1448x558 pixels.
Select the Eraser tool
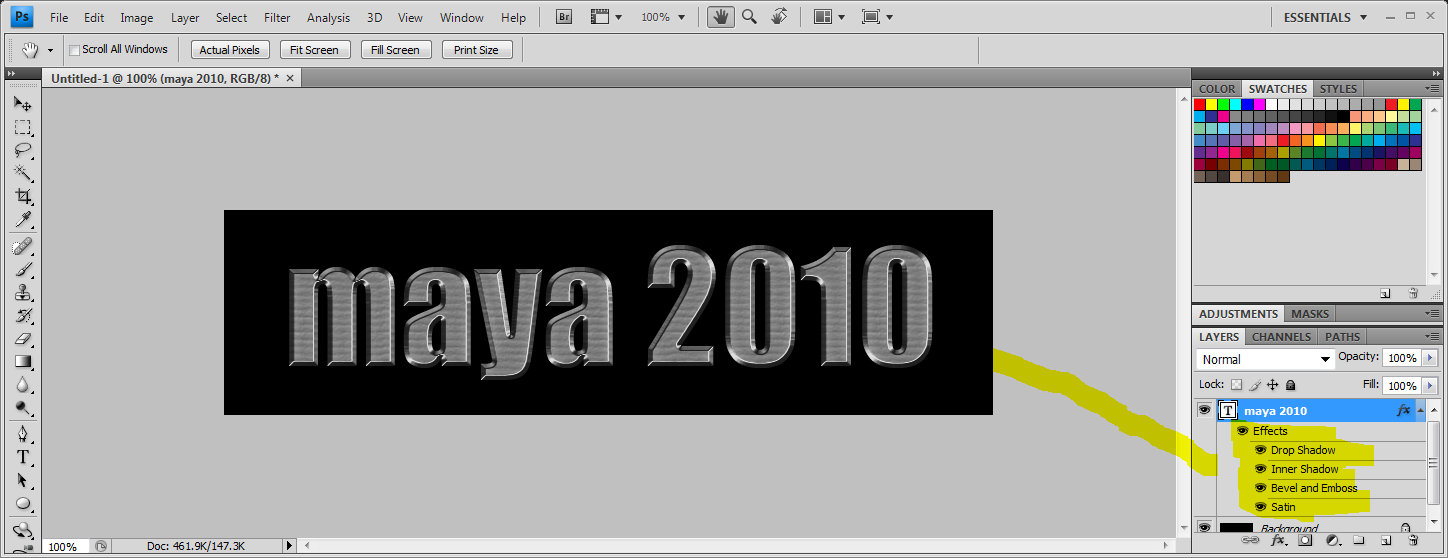[23, 339]
